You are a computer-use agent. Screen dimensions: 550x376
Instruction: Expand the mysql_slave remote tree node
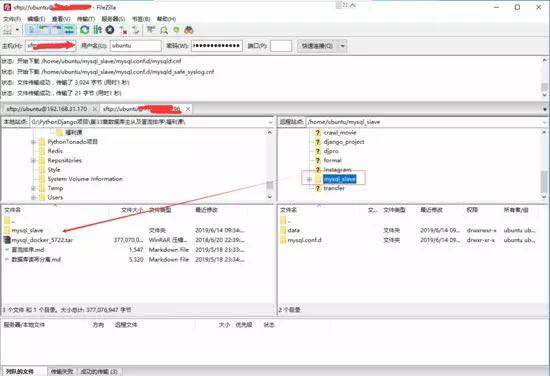[x=309, y=179]
